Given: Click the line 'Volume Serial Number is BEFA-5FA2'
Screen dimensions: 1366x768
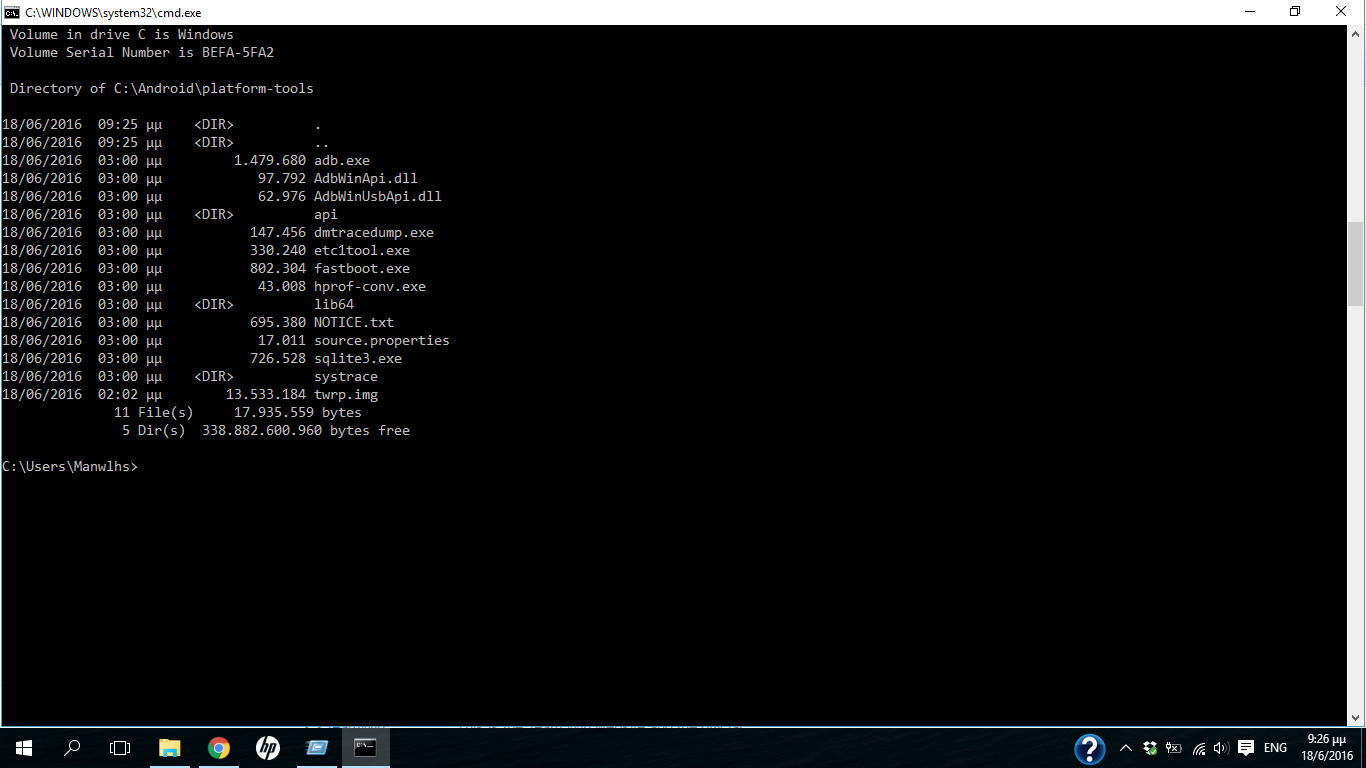Looking at the screenshot, I should (142, 52).
